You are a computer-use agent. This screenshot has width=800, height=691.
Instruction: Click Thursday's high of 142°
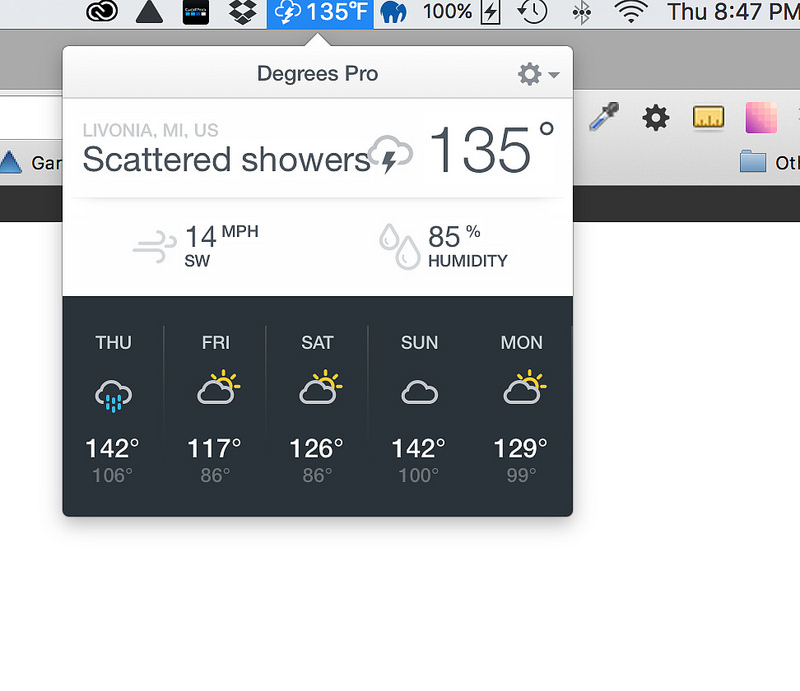(x=112, y=449)
